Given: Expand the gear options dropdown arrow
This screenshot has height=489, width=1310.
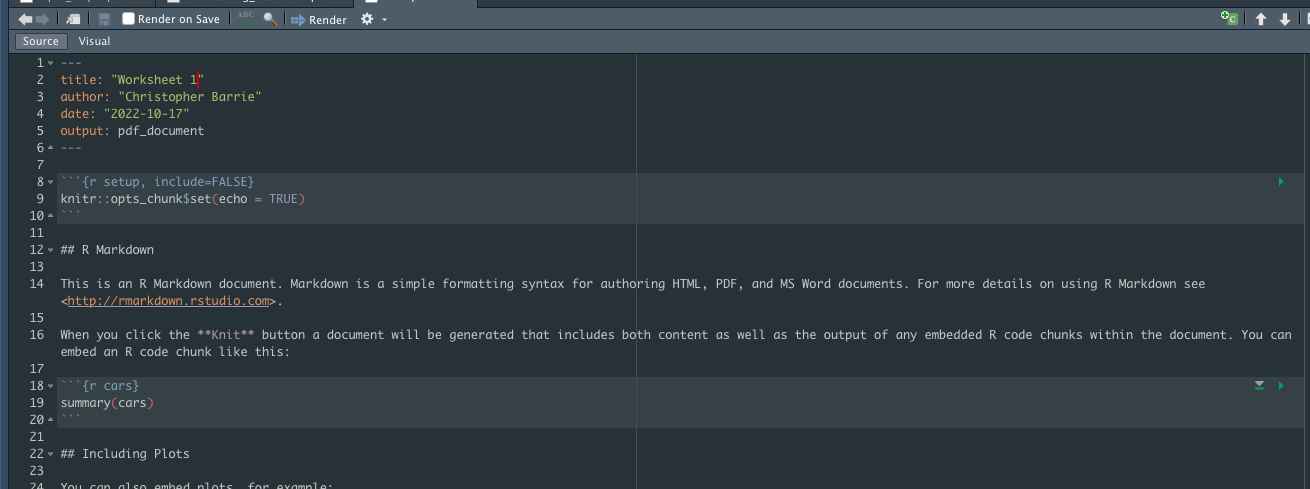Looking at the screenshot, I should [384, 20].
